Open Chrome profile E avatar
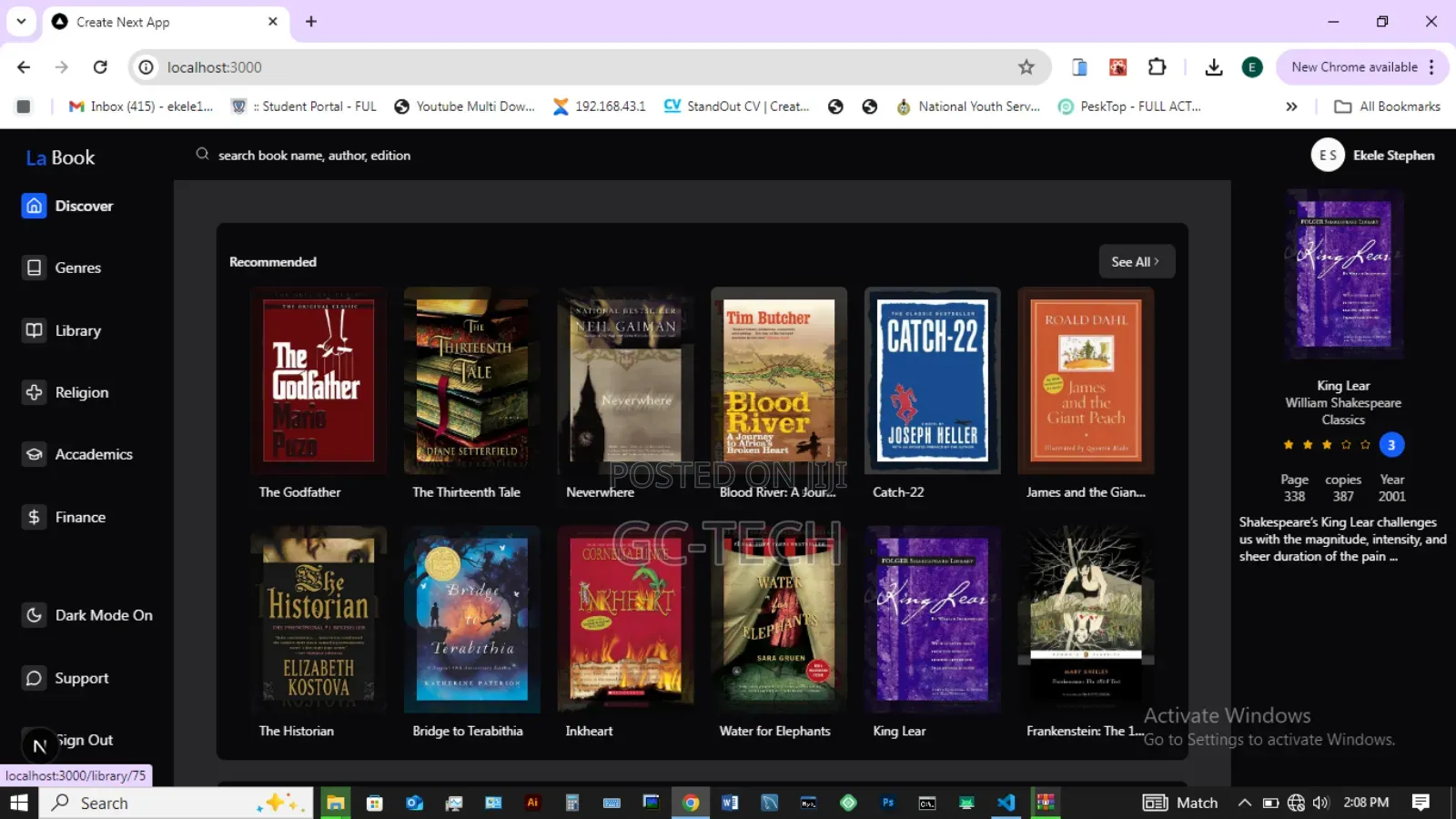The width and height of the screenshot is (1456, 819). pyautogui.click(x=1252, y=67)
